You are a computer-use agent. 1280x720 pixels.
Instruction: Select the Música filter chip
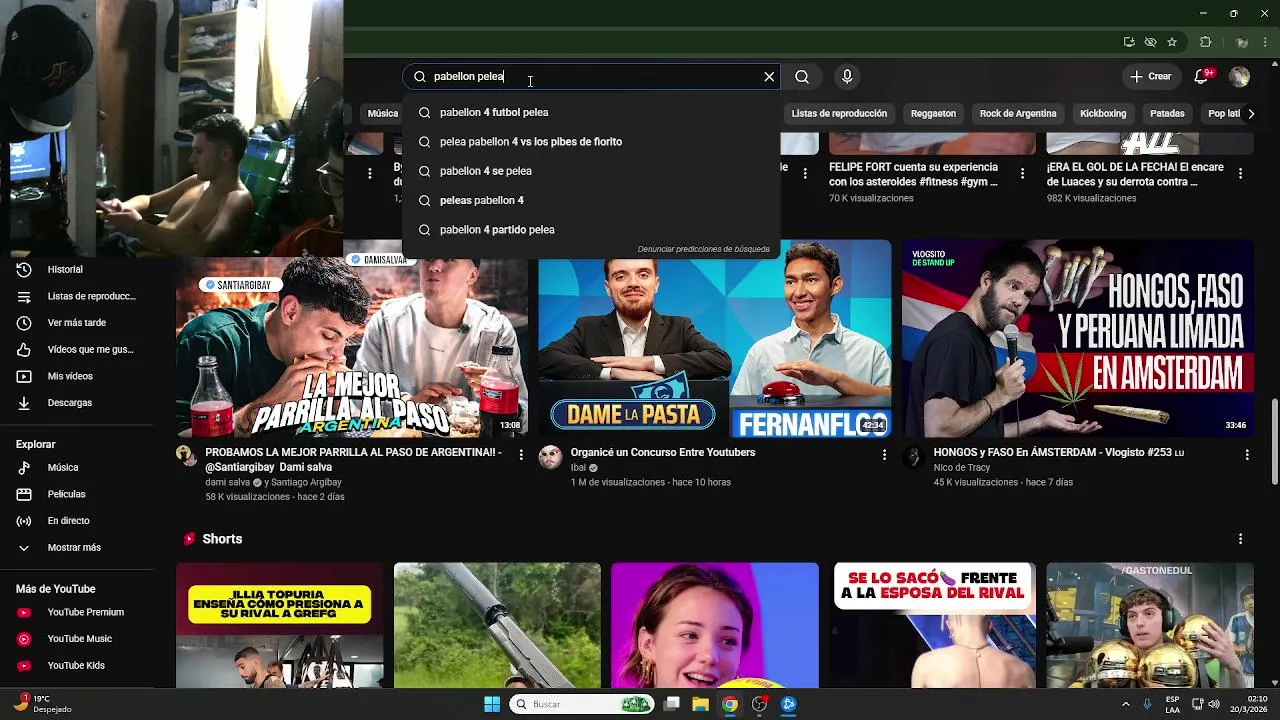(382, 114)
